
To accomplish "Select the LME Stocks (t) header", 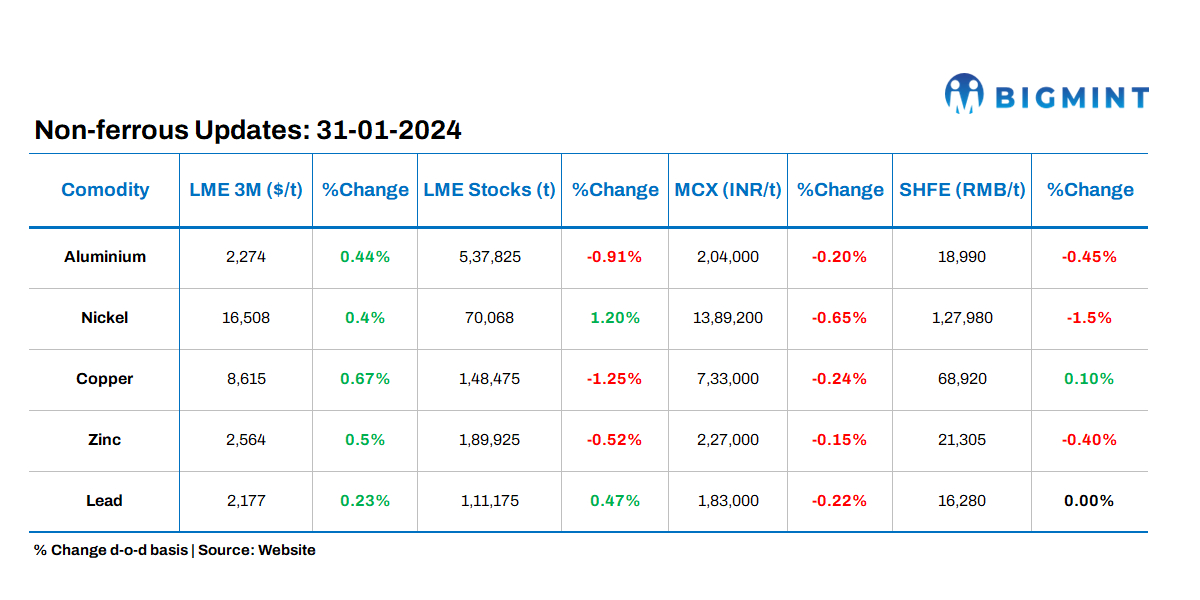I will [x=489, y=190].
